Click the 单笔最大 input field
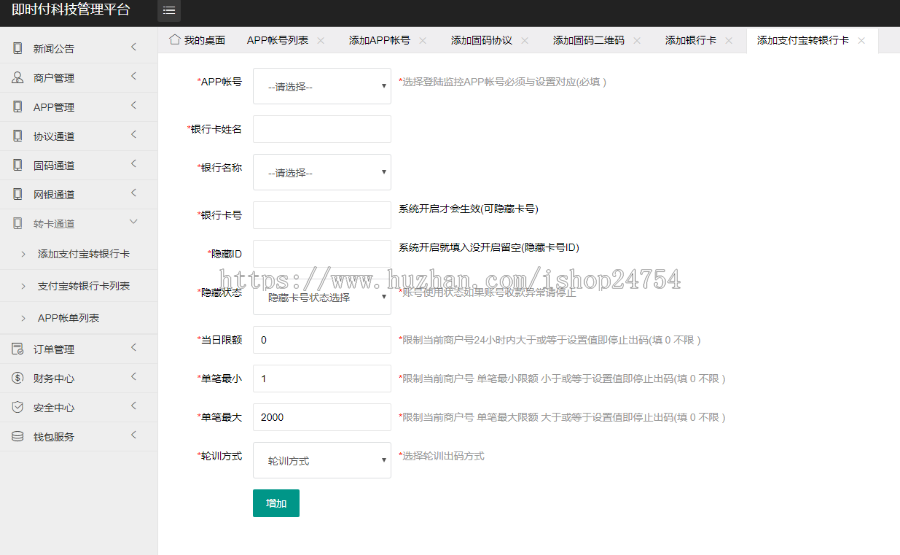The width and height of the screenshot is (900, 555). [x=322, y=417]
